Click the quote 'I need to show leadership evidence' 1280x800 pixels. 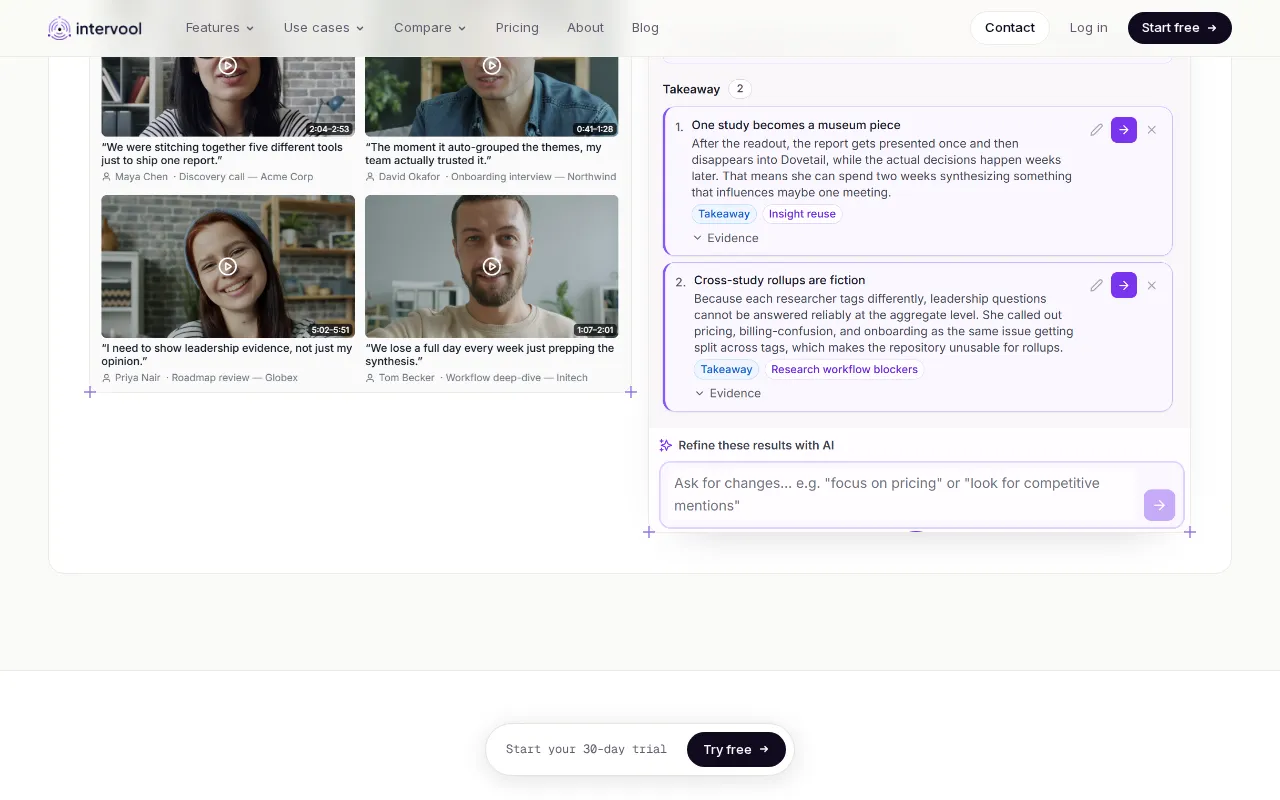point(227,355)
